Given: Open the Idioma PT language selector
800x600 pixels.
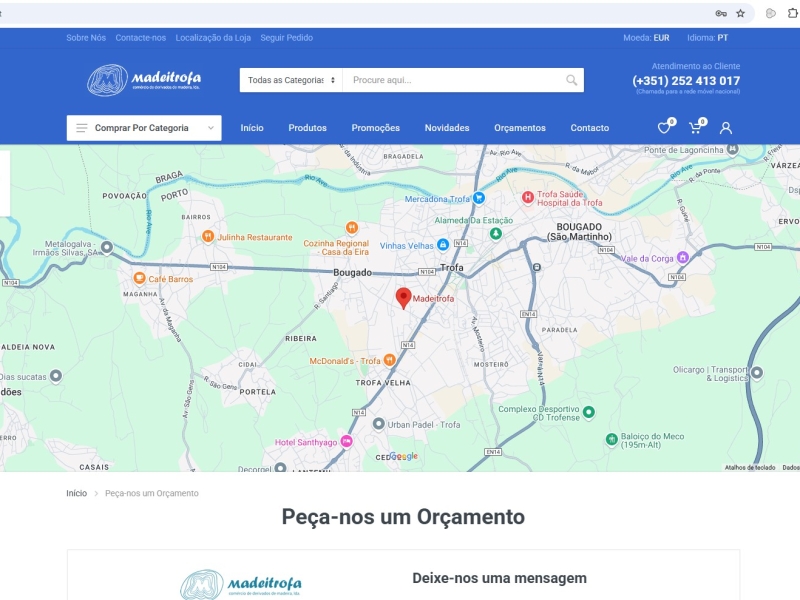Looking at the screenshot, I should pyautogui.click(x=707, y=38).
